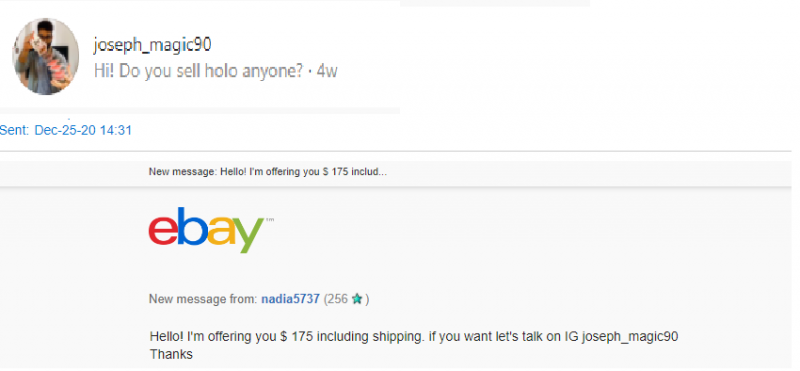This screenshot has width=800, height=371.
Task: Click the horizontal divider below the Sent date
Action: click(396, 151)
